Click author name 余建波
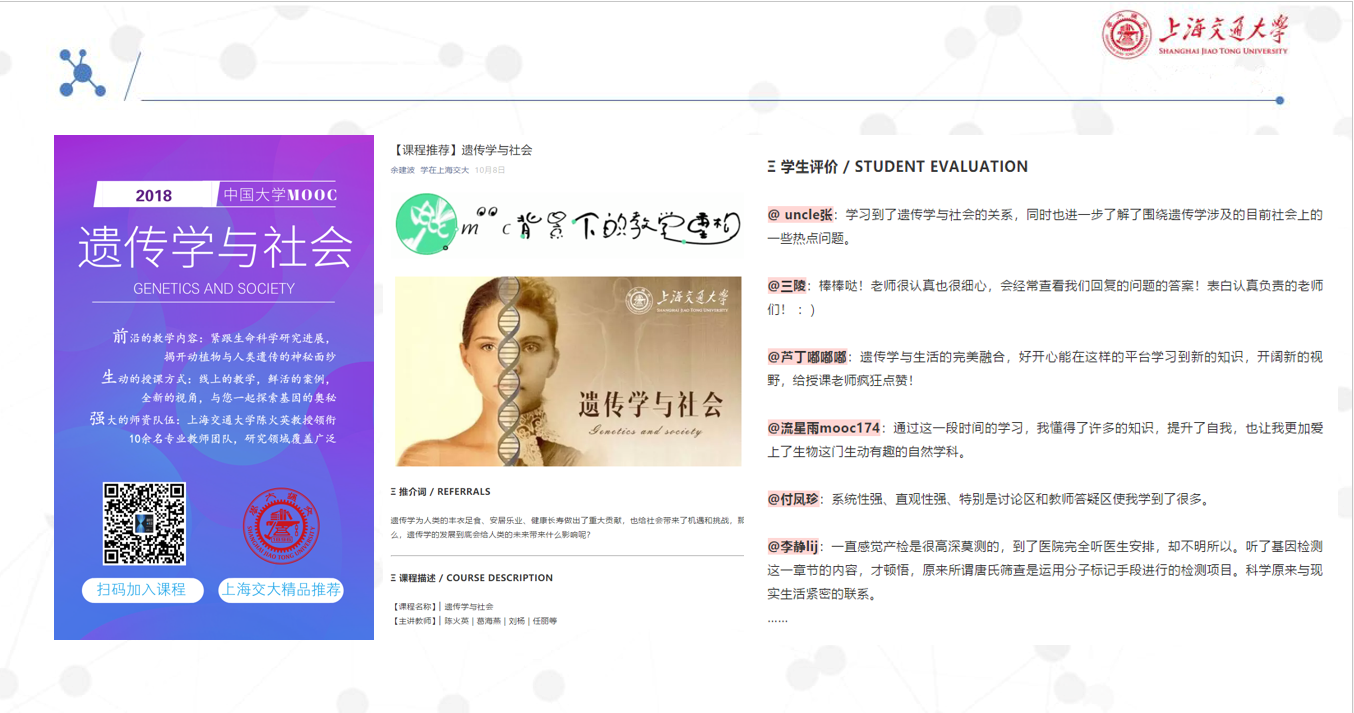The width and height of the screenshot is (1354, 713). [x=402, y=170]
